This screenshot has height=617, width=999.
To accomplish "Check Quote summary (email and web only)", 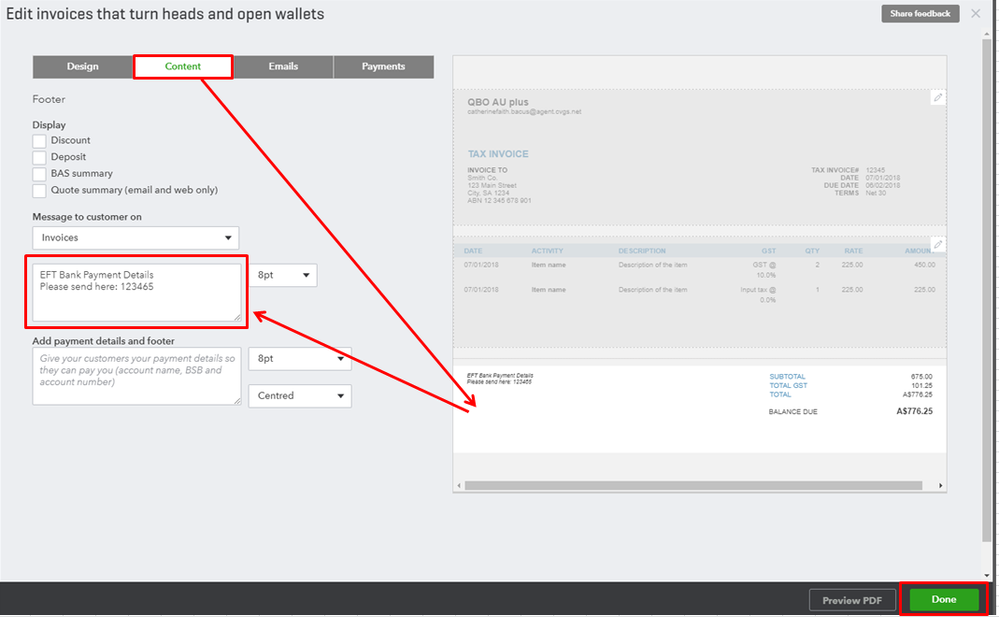I will tap(40, 191).
